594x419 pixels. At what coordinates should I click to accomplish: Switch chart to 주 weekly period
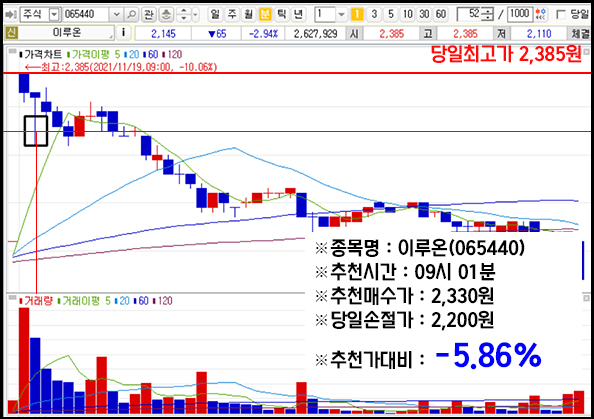coord(231,14)
